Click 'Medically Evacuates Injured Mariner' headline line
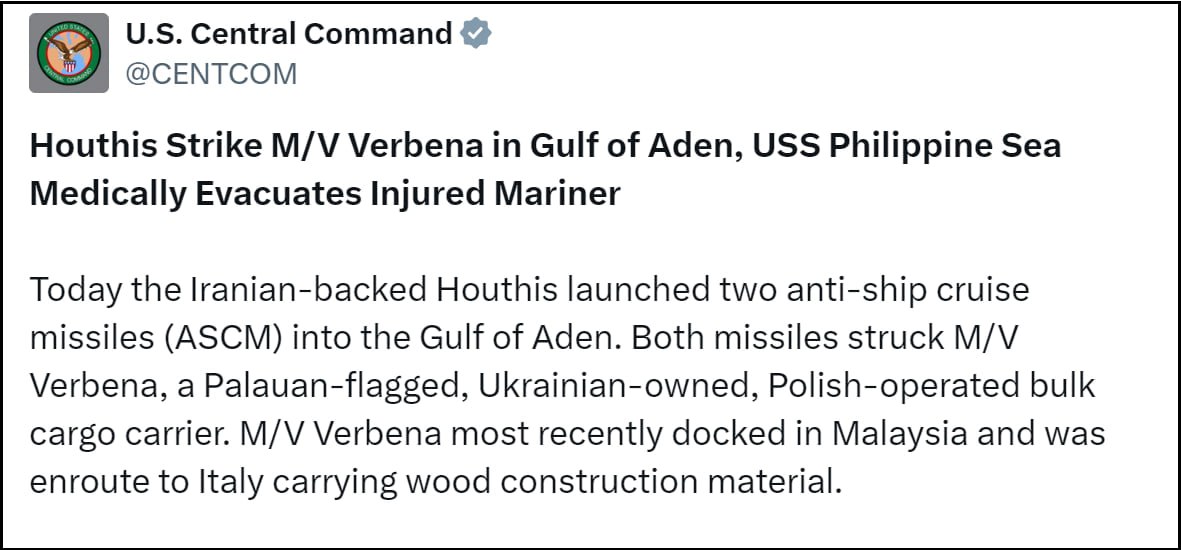Screen dimensions: 1181x550 (325, 194)
